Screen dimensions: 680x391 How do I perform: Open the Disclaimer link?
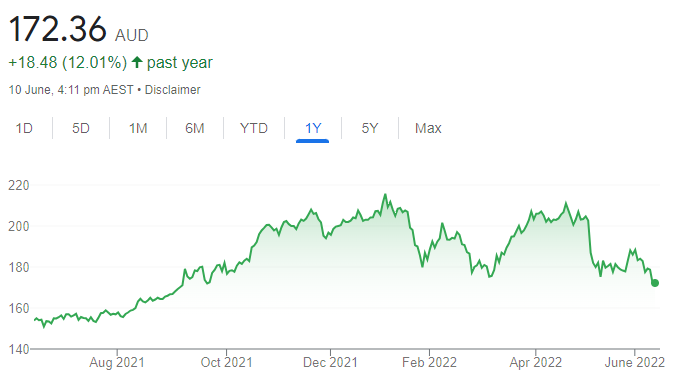173,90
